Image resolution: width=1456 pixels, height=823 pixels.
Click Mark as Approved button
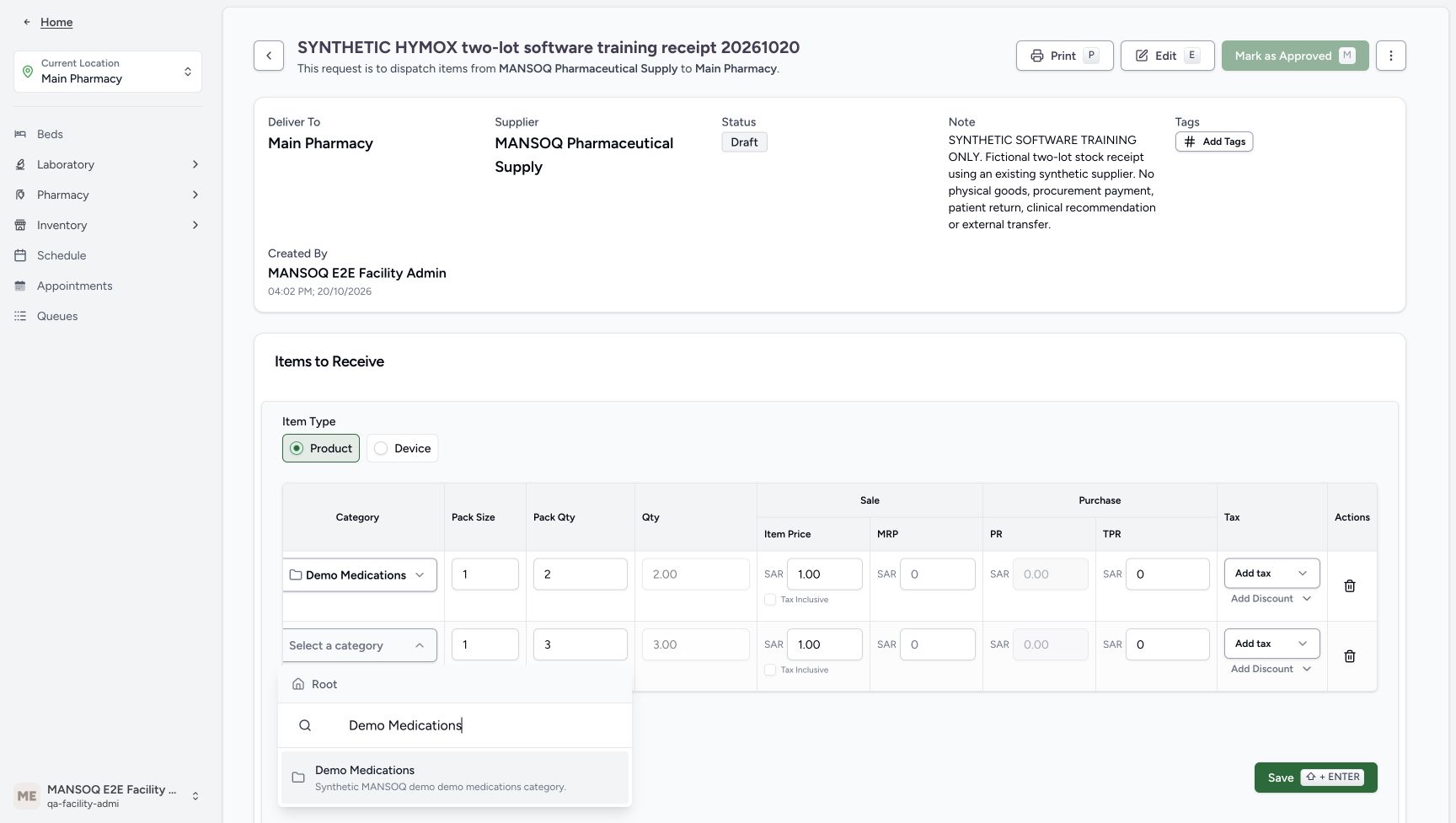[1295, 56]
